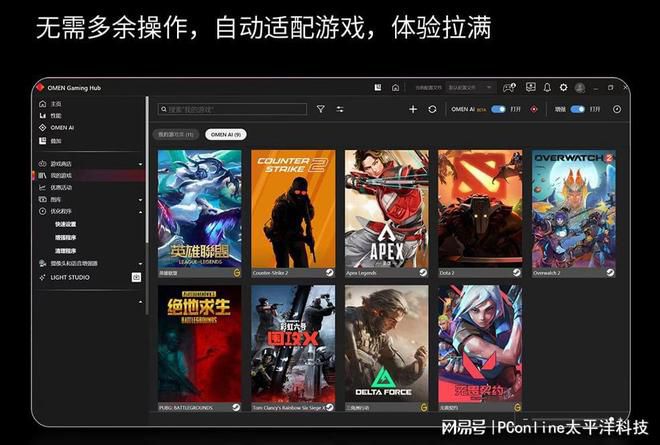Viewport: 660px width, 445px height.
Task: Click the OMEN Gaming Hub red diamond logo
Action: point(40,88)
